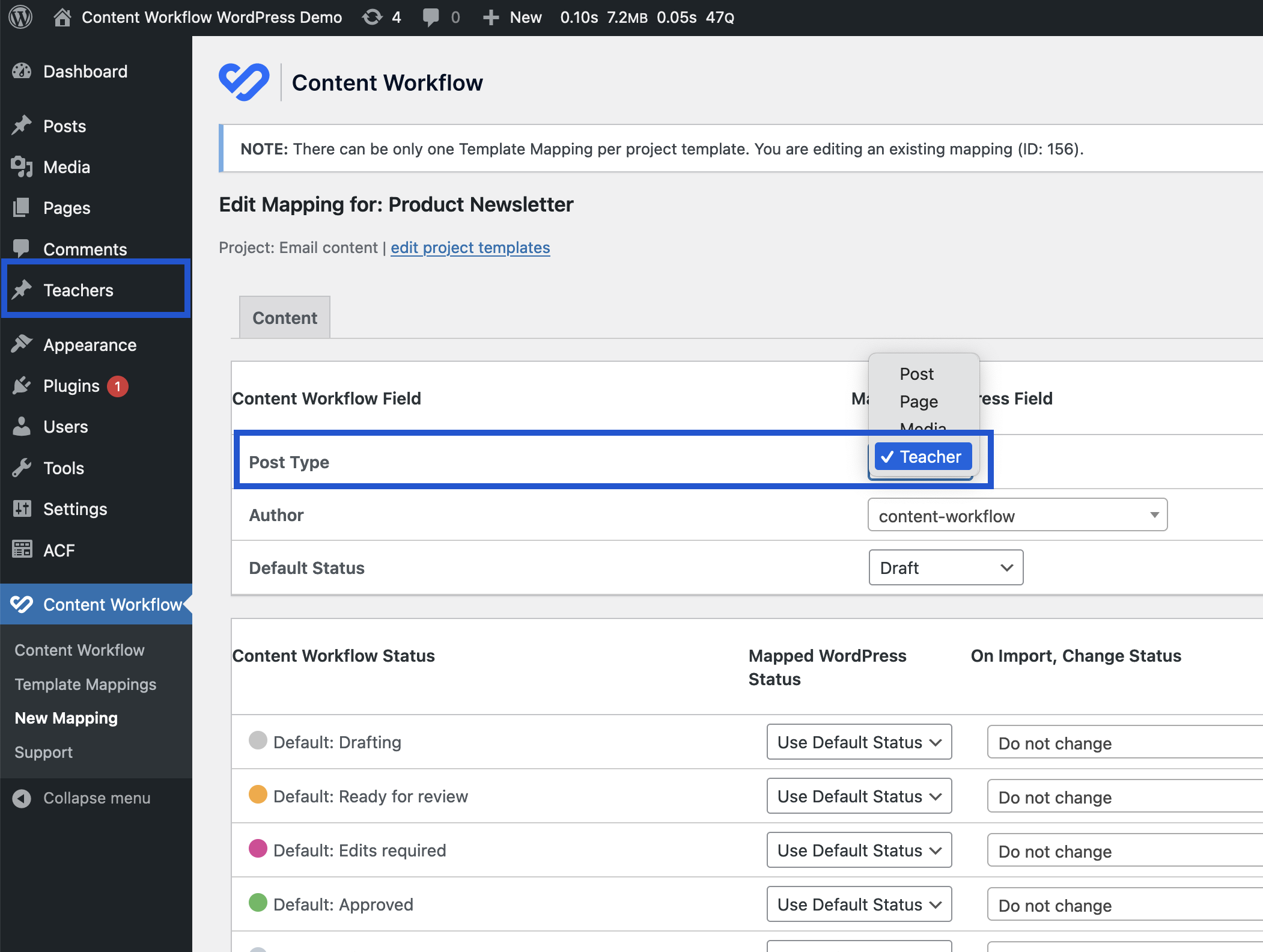1263x952 pixels.
Task: Open Appearance via the brush icon
Action: point(22,344)
